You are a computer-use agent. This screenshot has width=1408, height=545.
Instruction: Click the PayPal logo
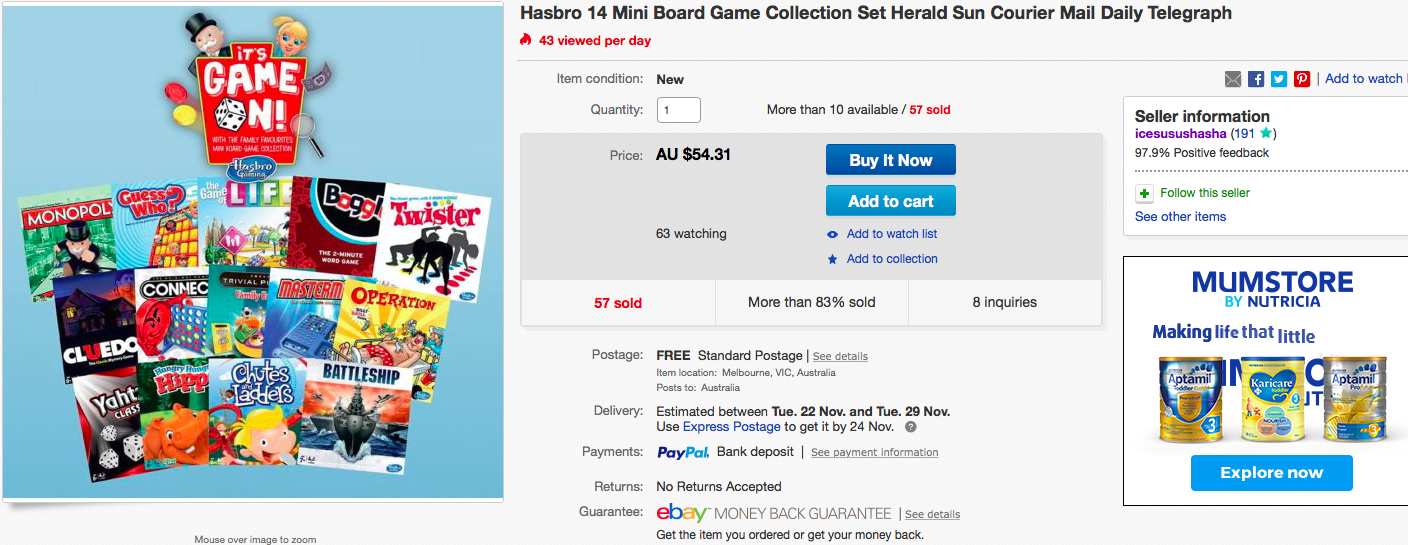[683, 452]
